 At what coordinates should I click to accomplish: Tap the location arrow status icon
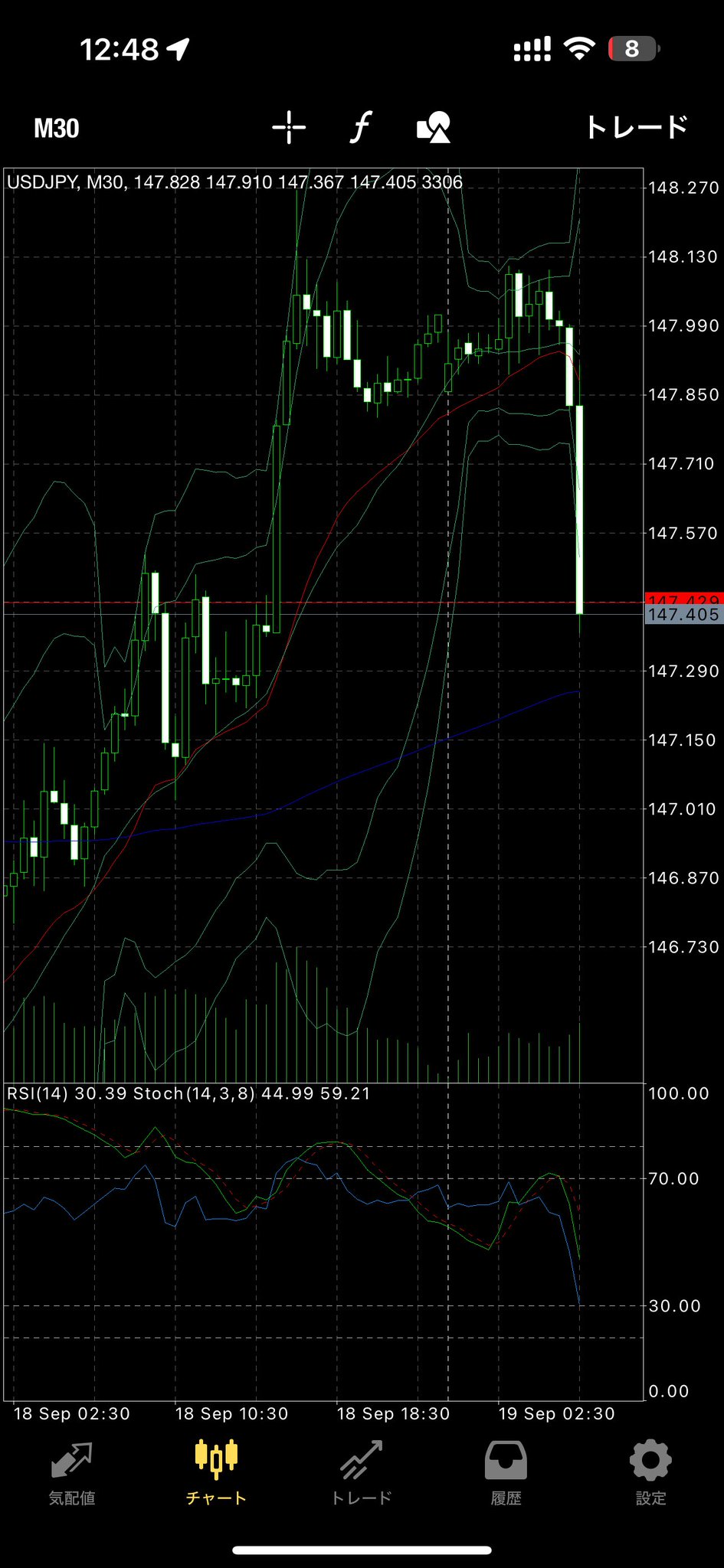pyautogui.click(x=178, y=50)
